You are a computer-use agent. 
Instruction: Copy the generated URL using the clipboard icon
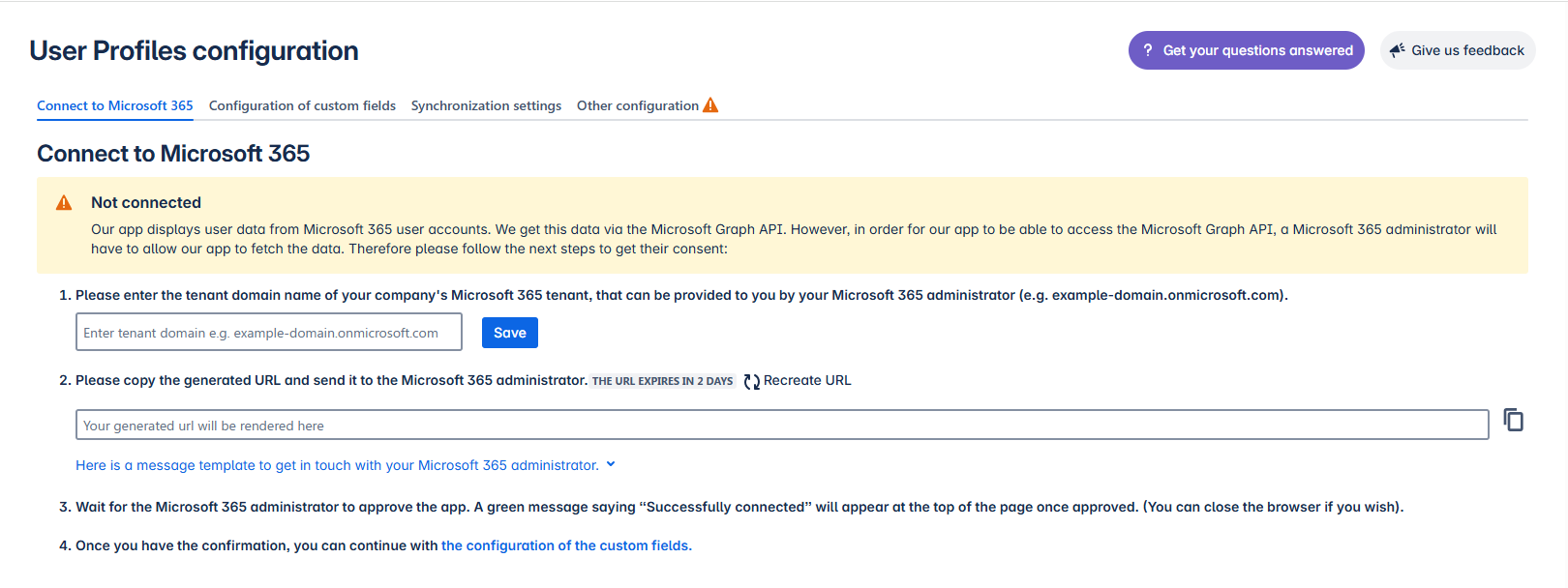coord(1513,420)
